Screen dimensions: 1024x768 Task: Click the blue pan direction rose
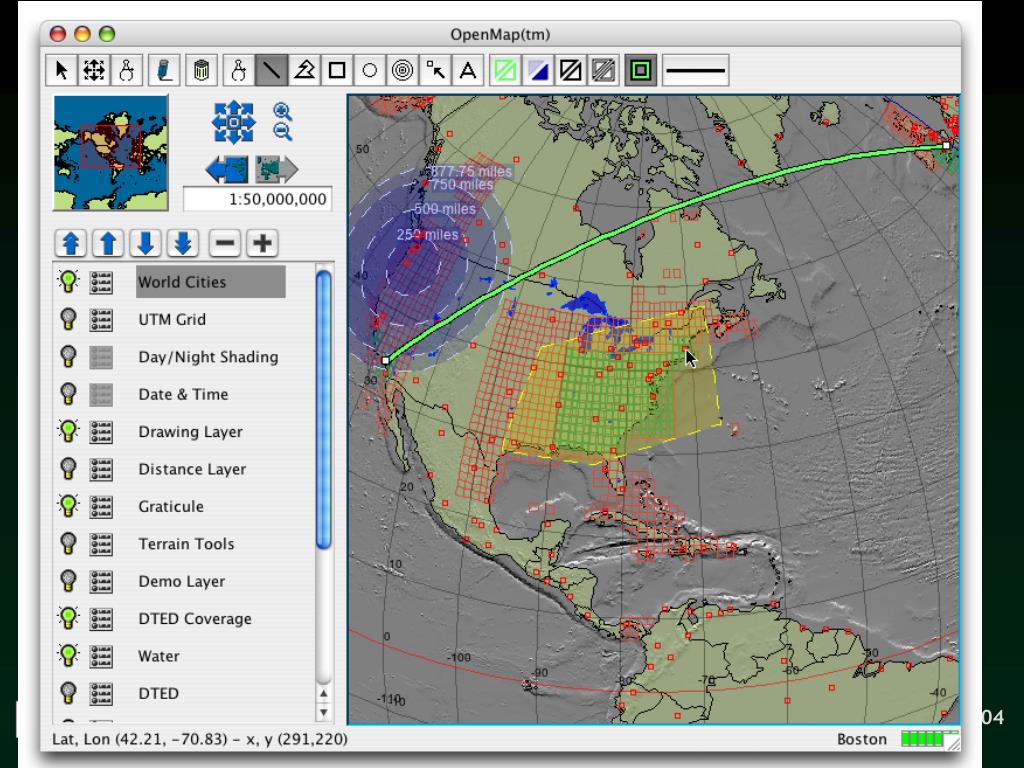[x=233, y=122]
